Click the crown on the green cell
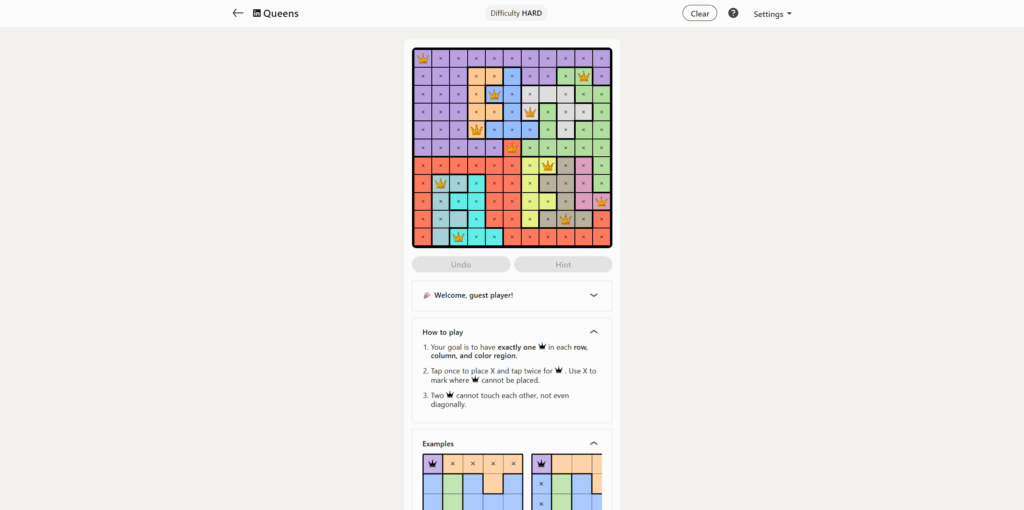1024x510 pixels. point(584,76)
